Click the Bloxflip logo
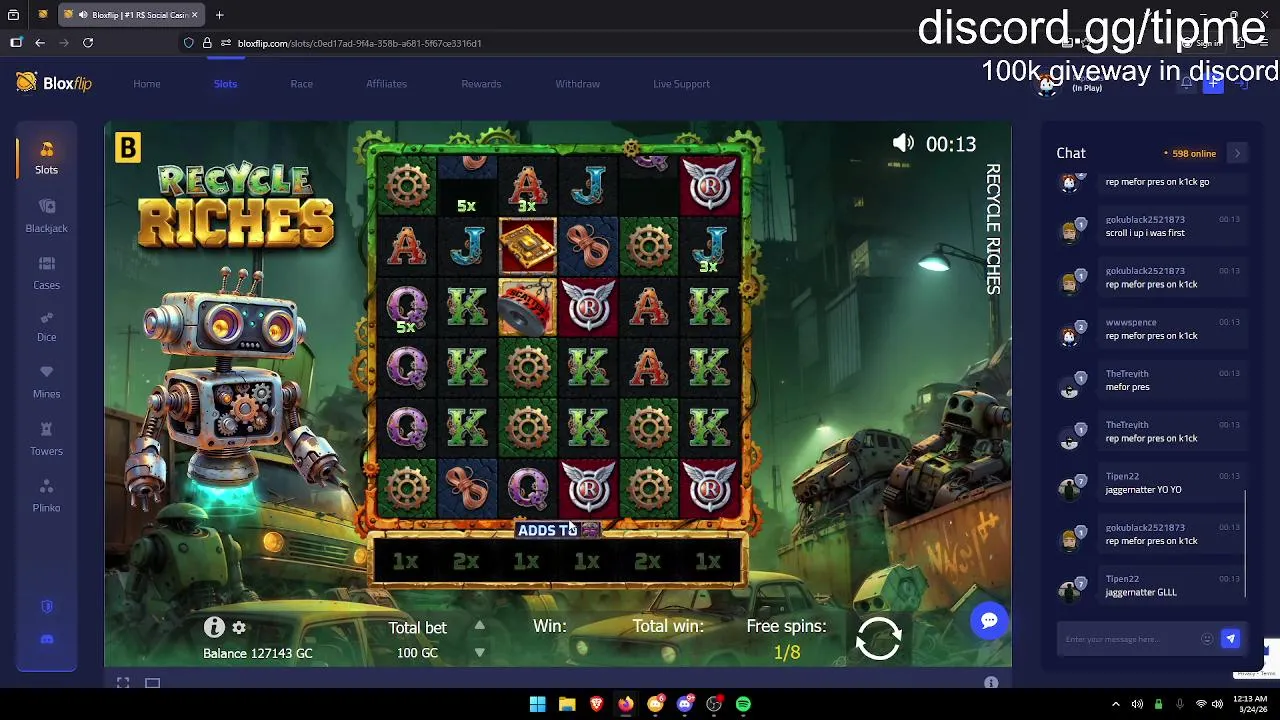 [54, 83]
